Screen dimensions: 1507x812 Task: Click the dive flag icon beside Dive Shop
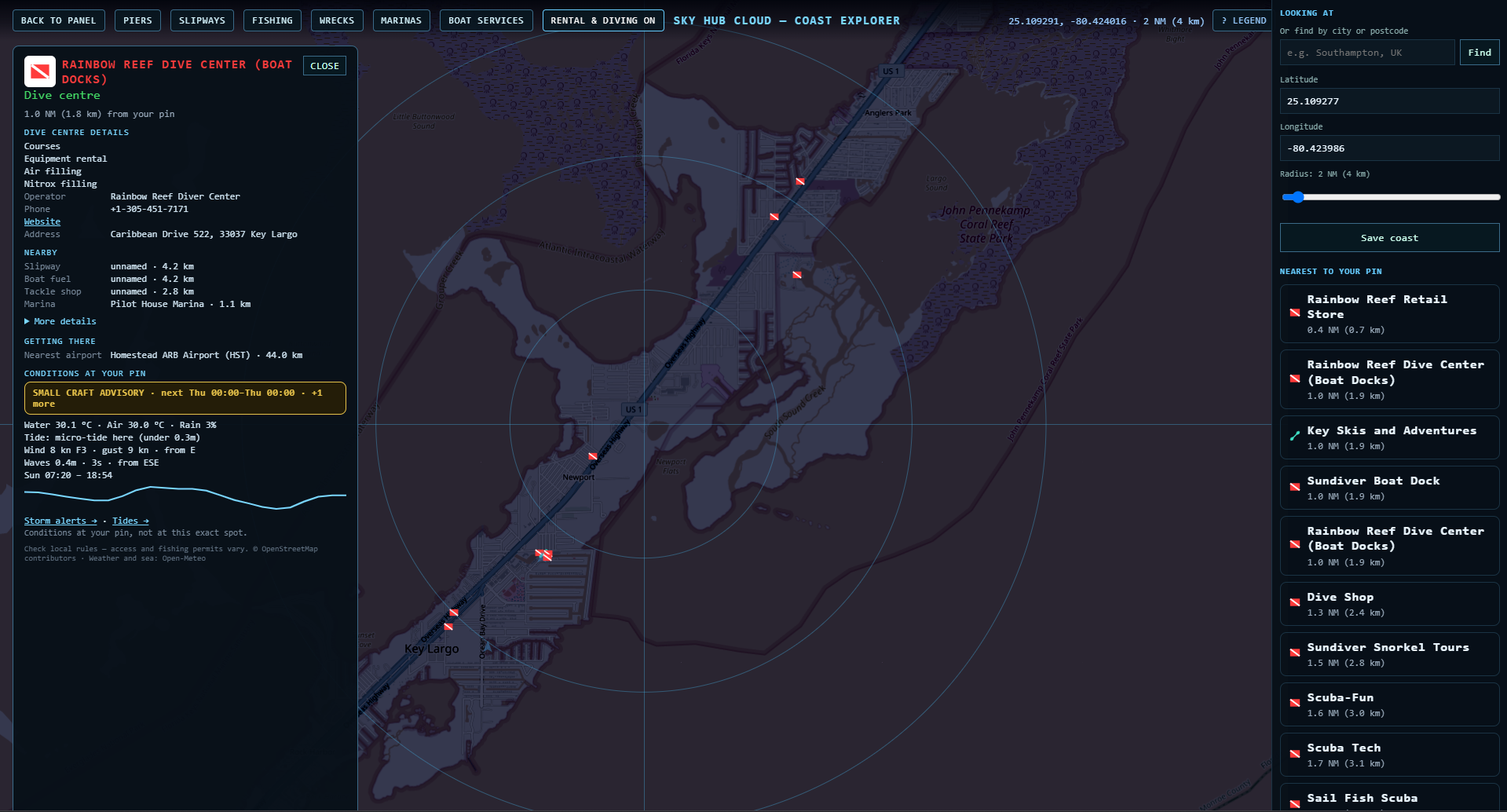(1295, 603)
